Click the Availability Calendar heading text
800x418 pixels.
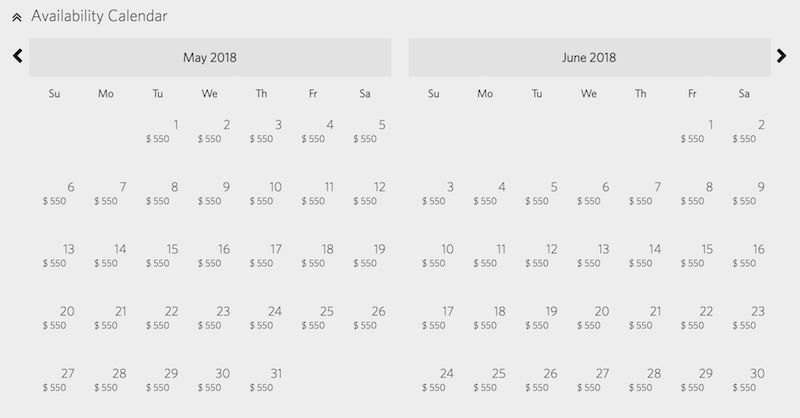(99, 16)
